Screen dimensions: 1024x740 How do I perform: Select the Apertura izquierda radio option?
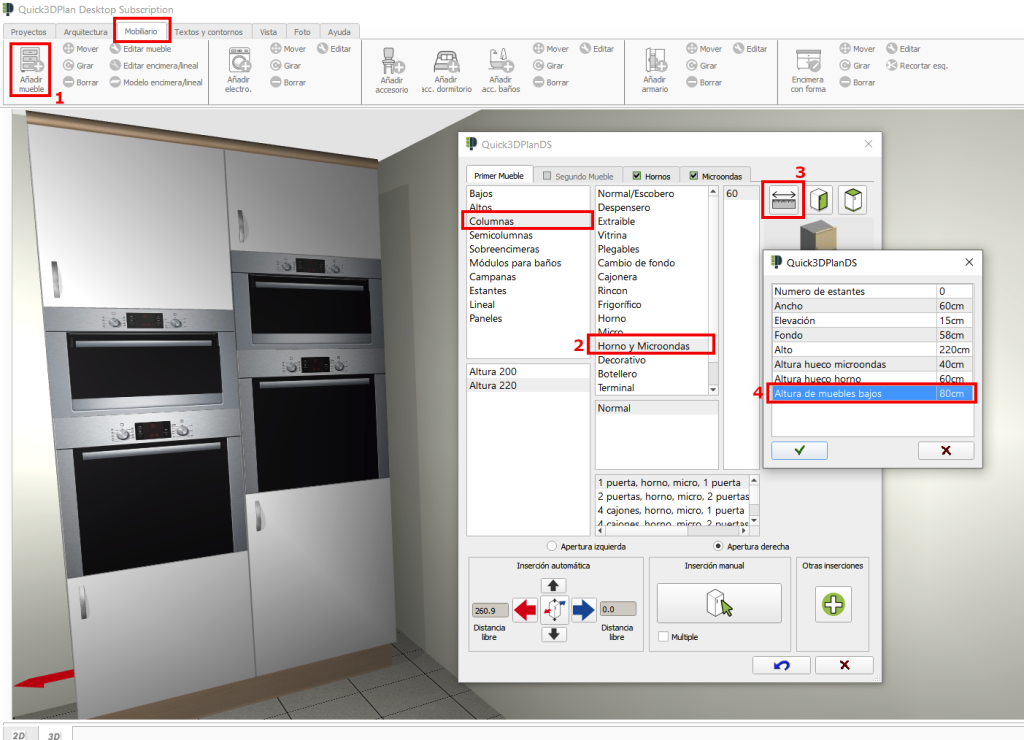click(552, 547)
